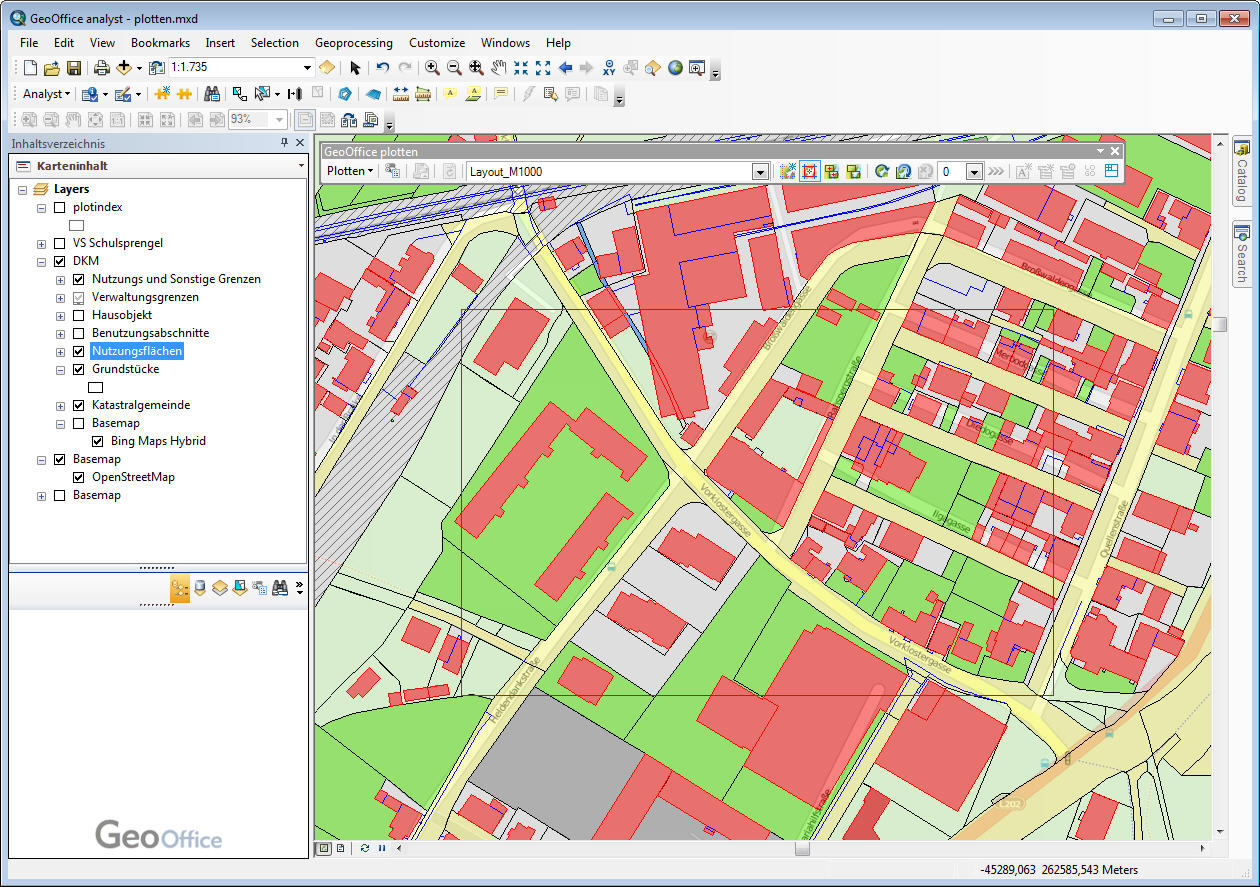Click the Undo arrow icon
Screen dimensions: 1260x887
coord(382,68)
